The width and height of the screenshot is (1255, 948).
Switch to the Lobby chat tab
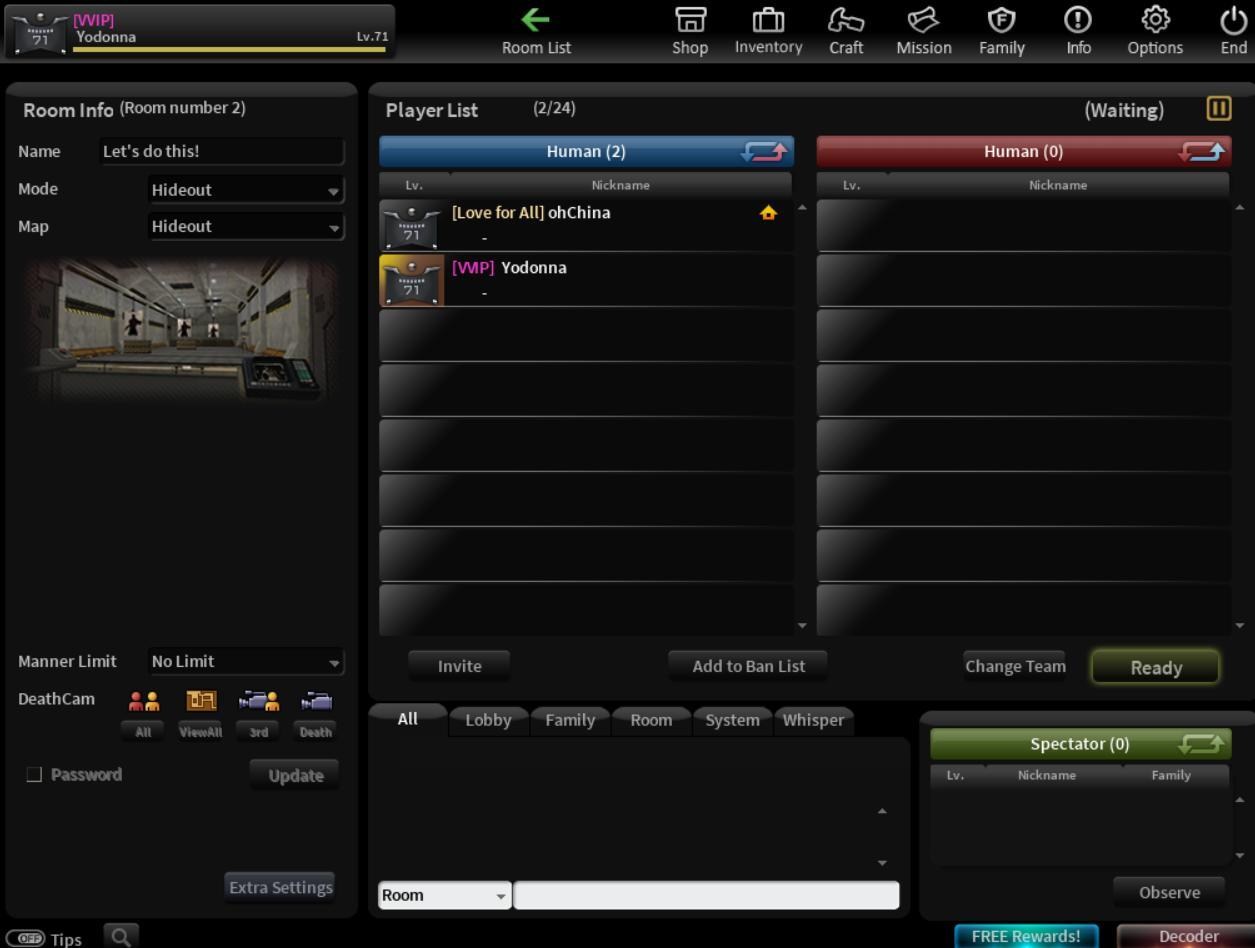(488, 720)
